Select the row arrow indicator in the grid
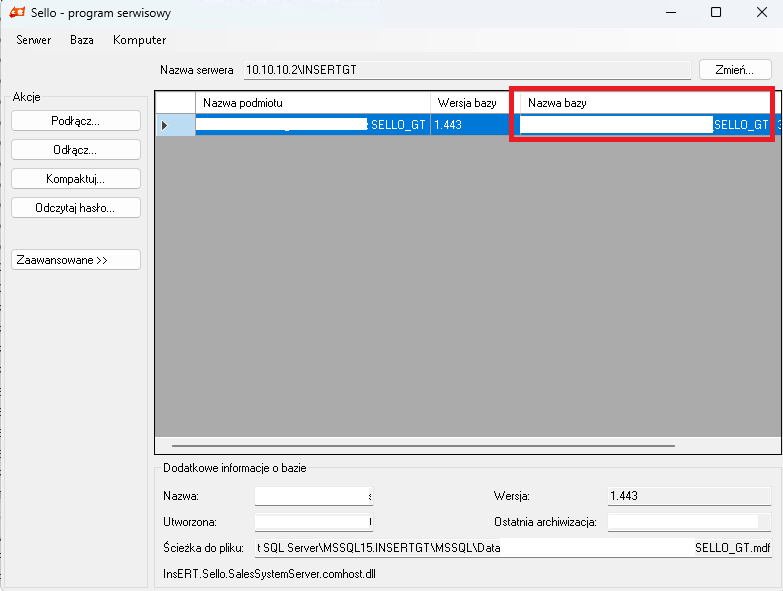The image size is (783, 591). point(175,125)
